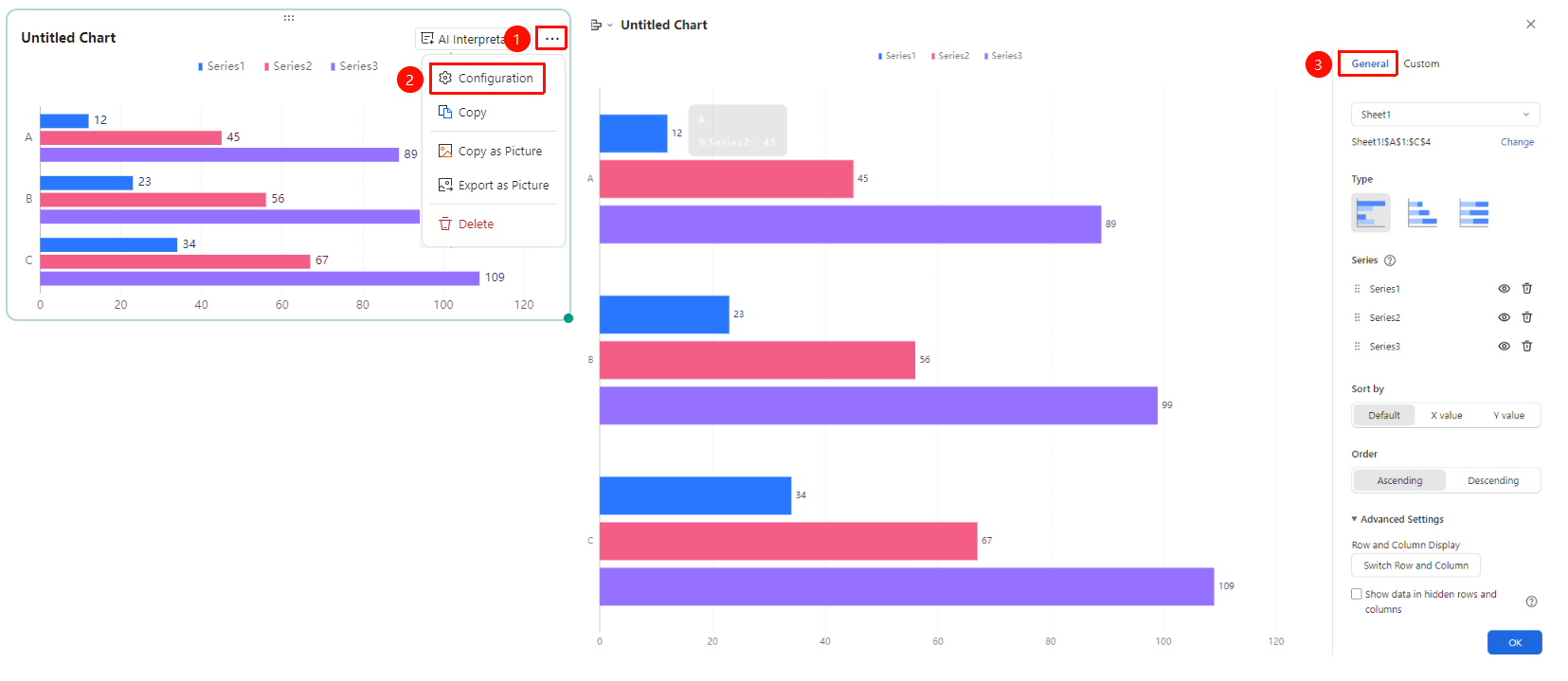Viewport: 1568px width, 681px height.
Task: Select the clustered bar chart type thumbnail
Action: pyautogui.click(x=1371, y=213)
